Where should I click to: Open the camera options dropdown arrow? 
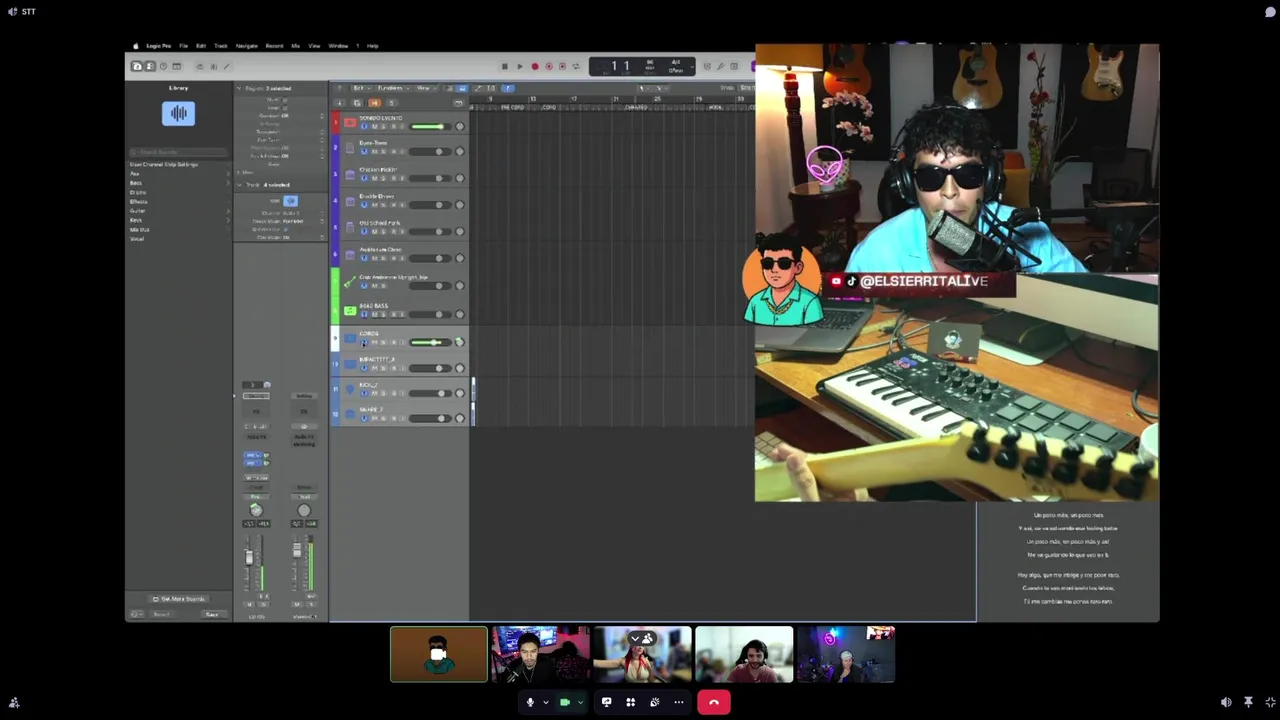(580, 702)
